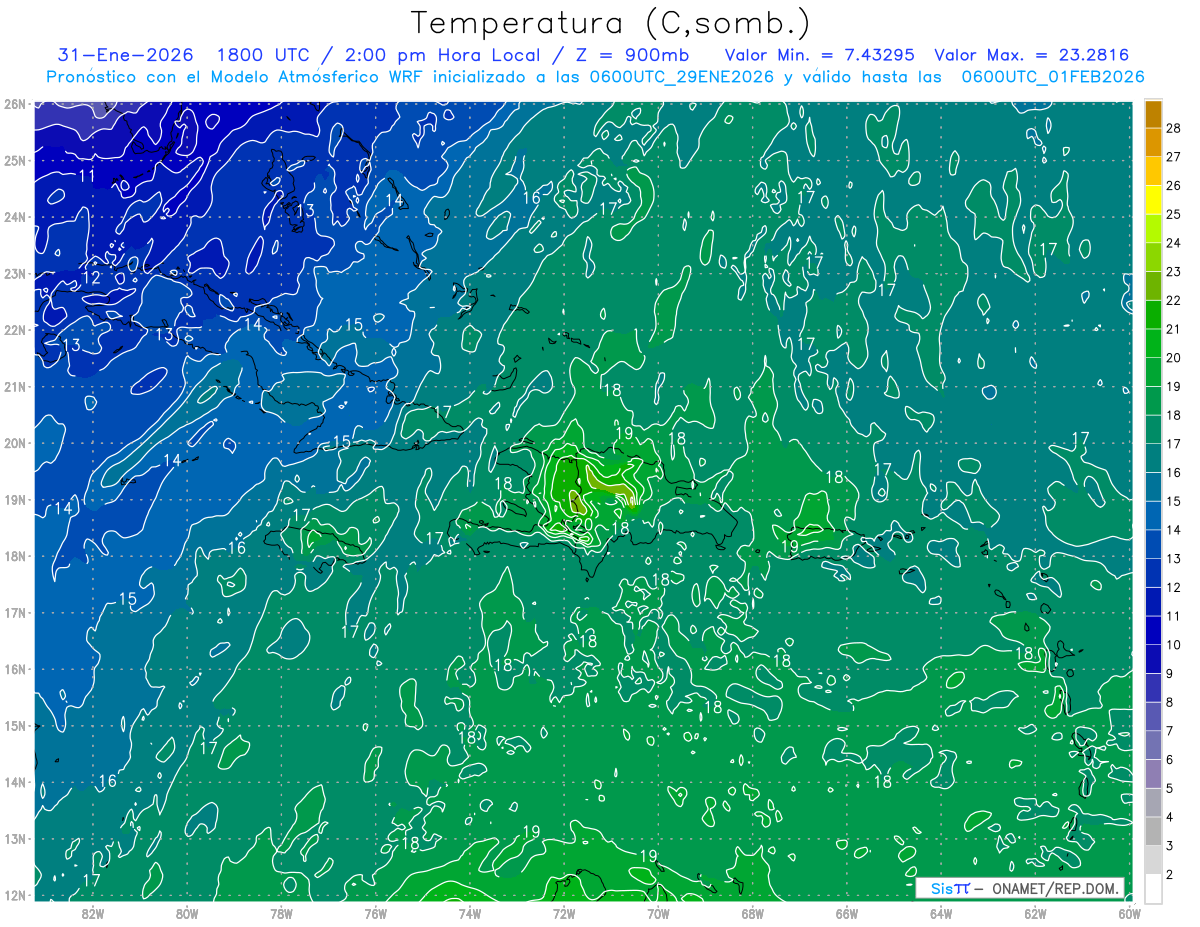The height and width of the screenshot is (927, 1200).
Task: Click the valid-until time "0600UTC_01FEB2026"
Action: point(1053,77)
